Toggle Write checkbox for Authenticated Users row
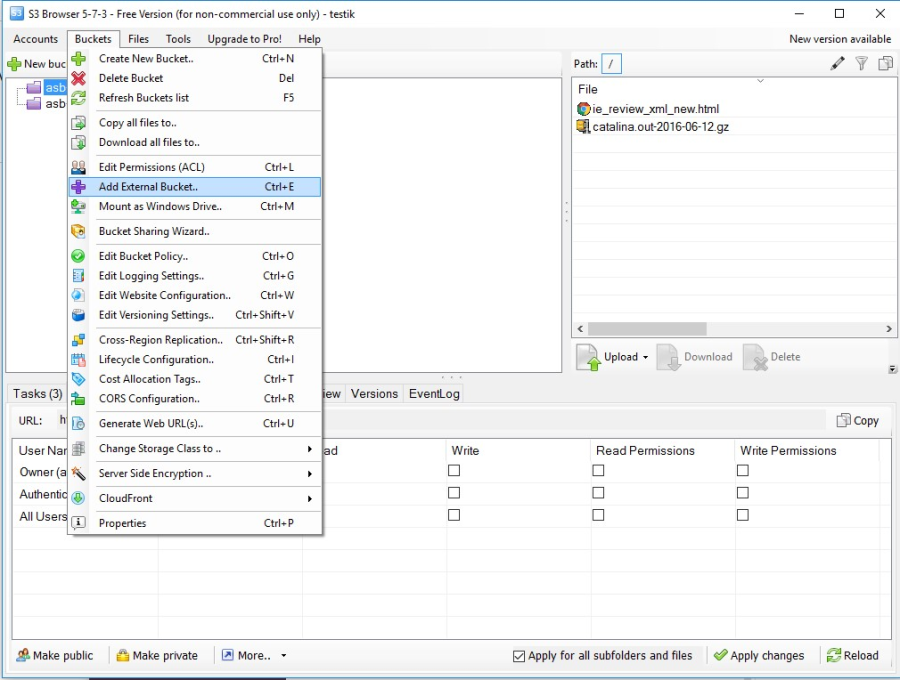Screen dimensions: 900x680 454,493
